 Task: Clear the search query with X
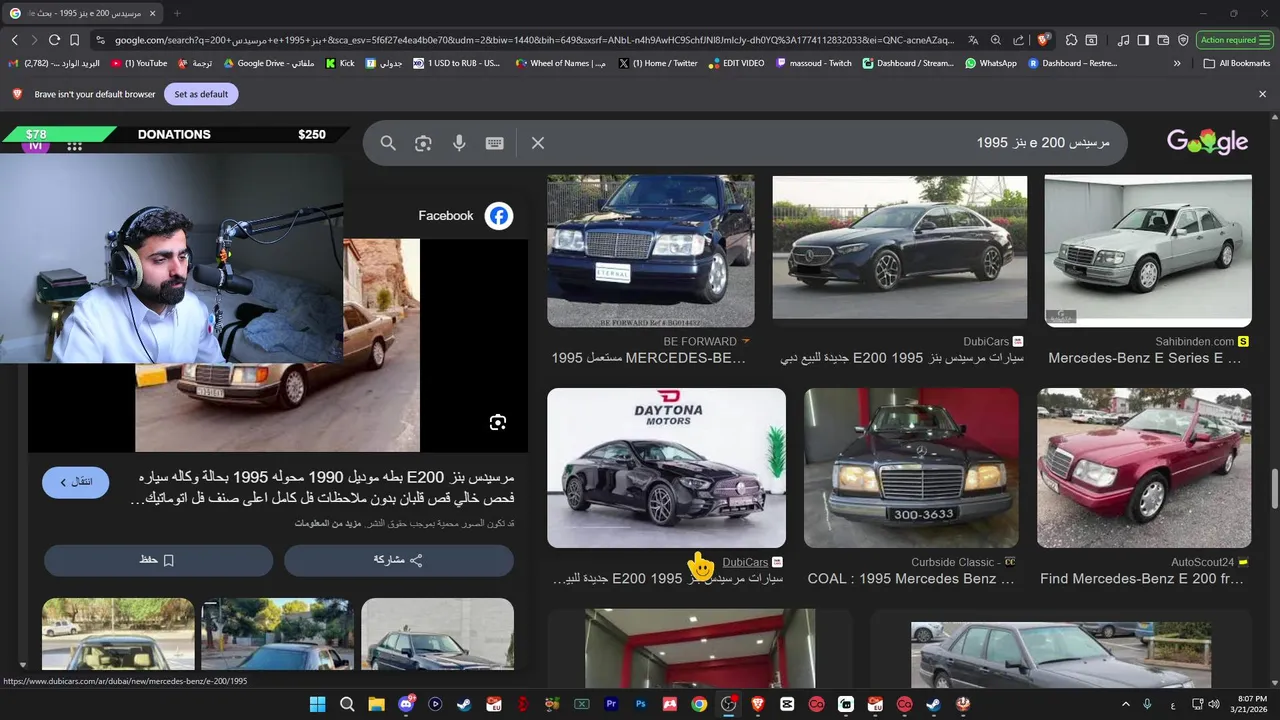[538, 143]
